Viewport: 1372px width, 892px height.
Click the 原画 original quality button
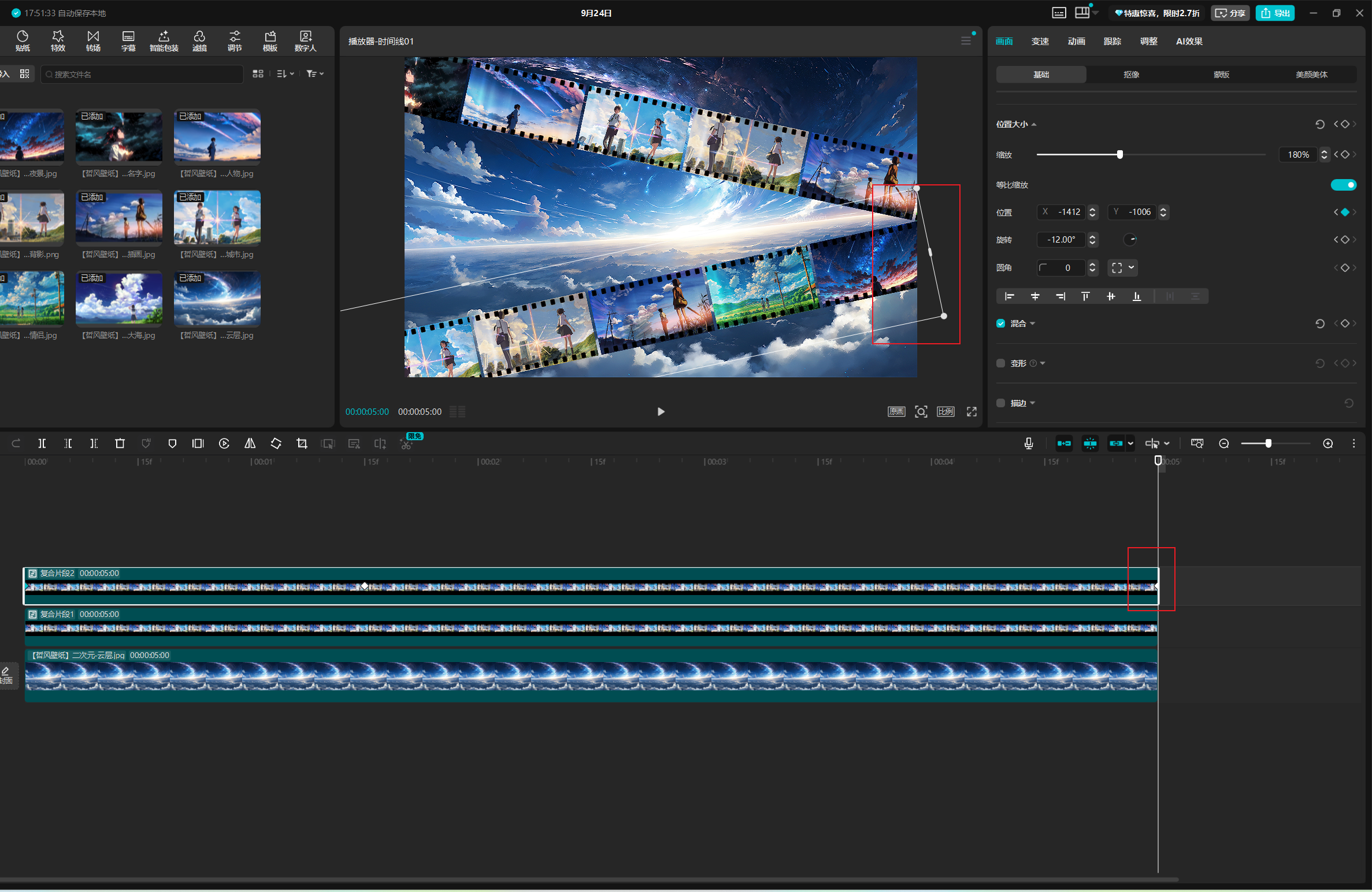click(x=896, y=411)
